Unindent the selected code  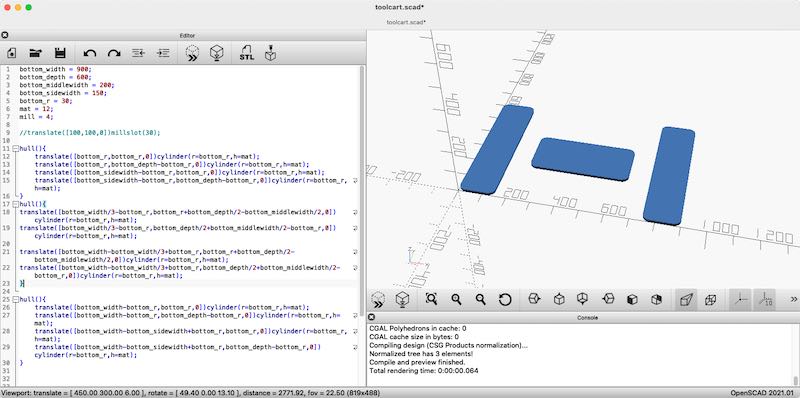138,53
